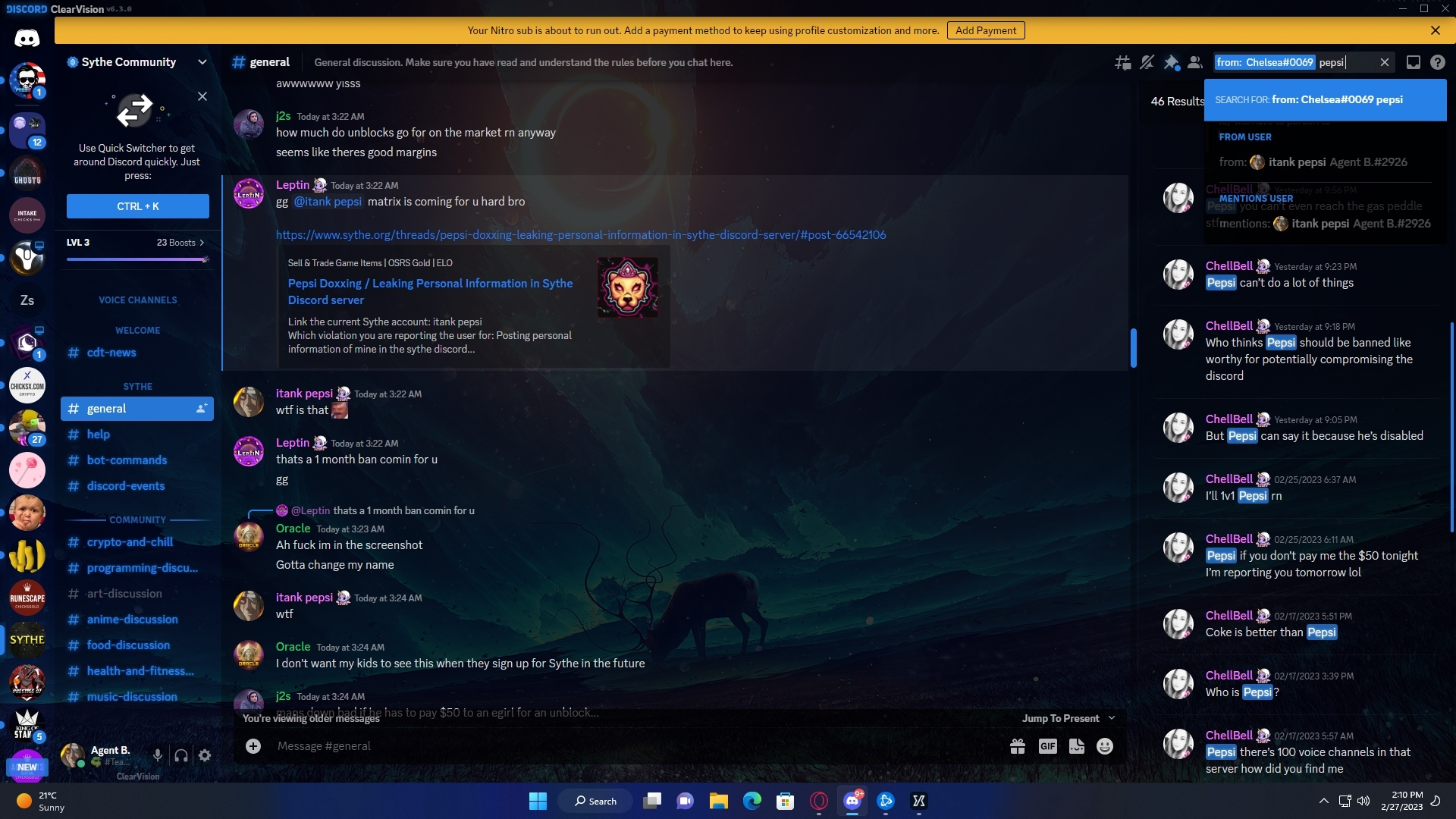Click the server boost progress bar
Viewport: 1456px width, 819px height.
point(136,259)
